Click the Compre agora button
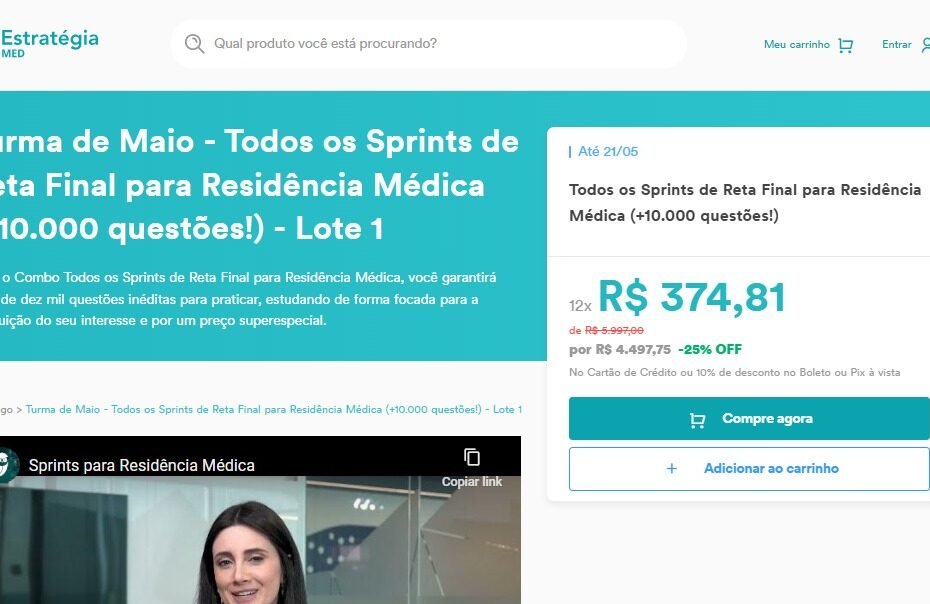 click(x=749, y=419)
